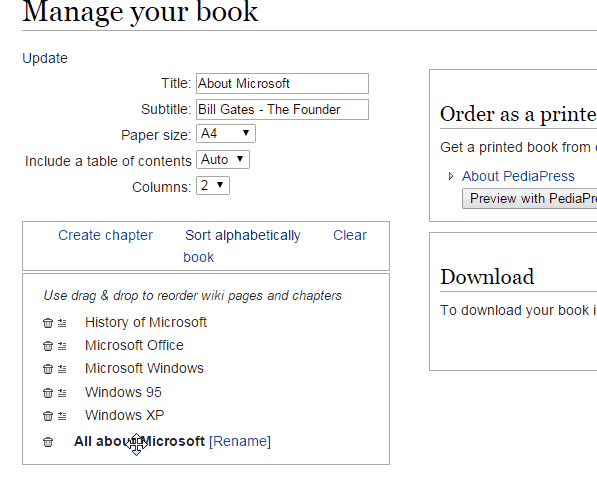The image size is (597, 489).
Task: Open the table of contents Auto dropdown
Action: pos(223,160)
